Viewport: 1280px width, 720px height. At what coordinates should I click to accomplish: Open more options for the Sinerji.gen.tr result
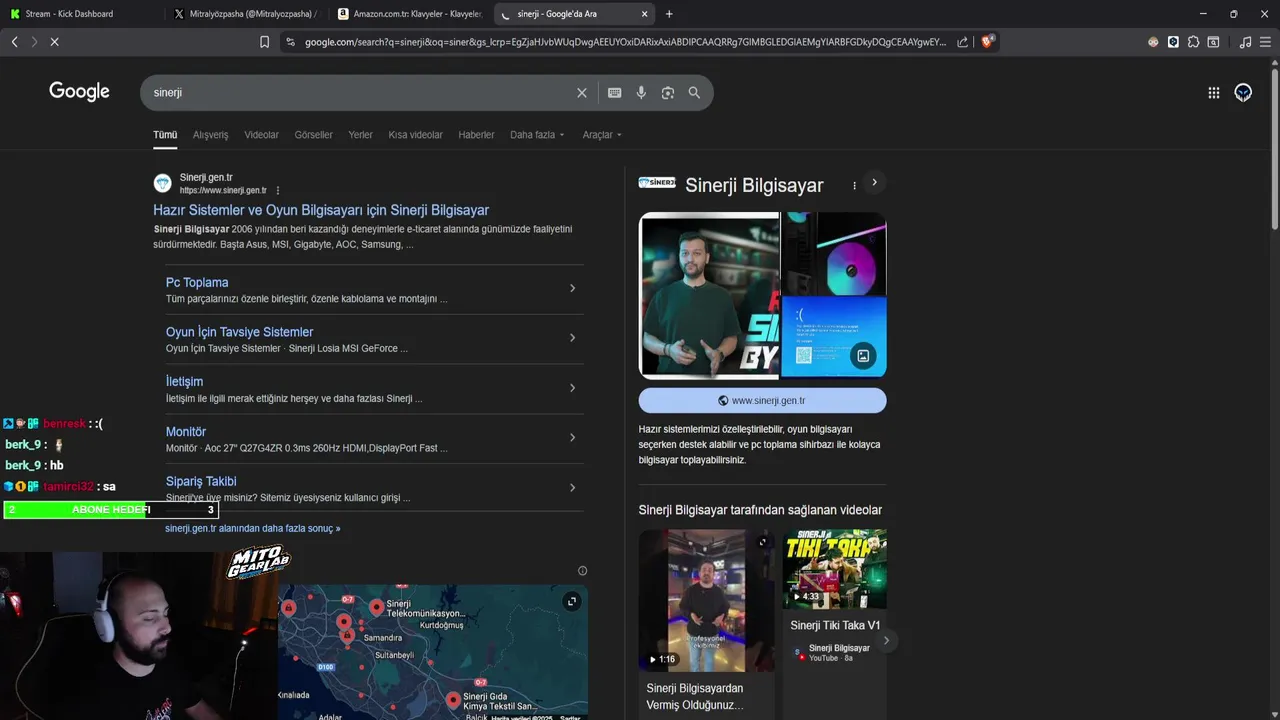278,190
